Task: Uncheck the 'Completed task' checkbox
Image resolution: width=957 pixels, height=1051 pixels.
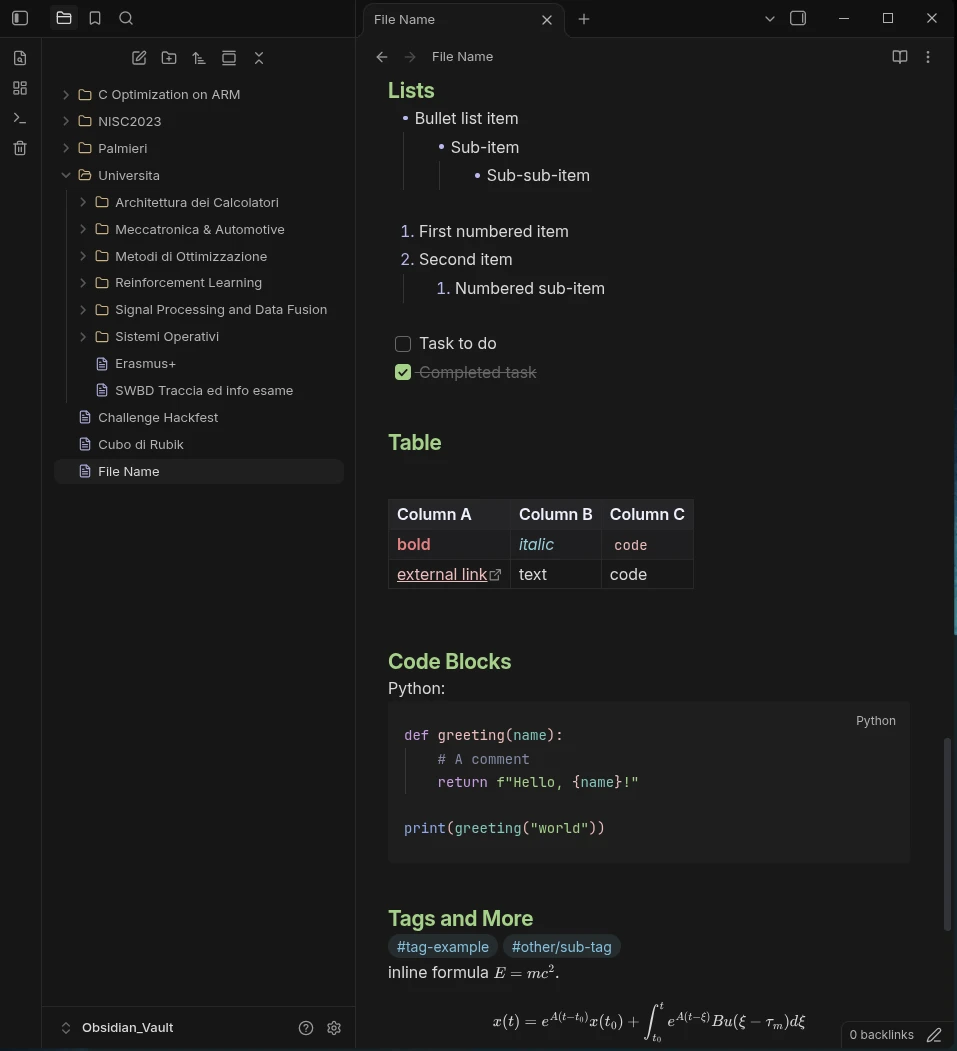Action: [x=403, y=372]
